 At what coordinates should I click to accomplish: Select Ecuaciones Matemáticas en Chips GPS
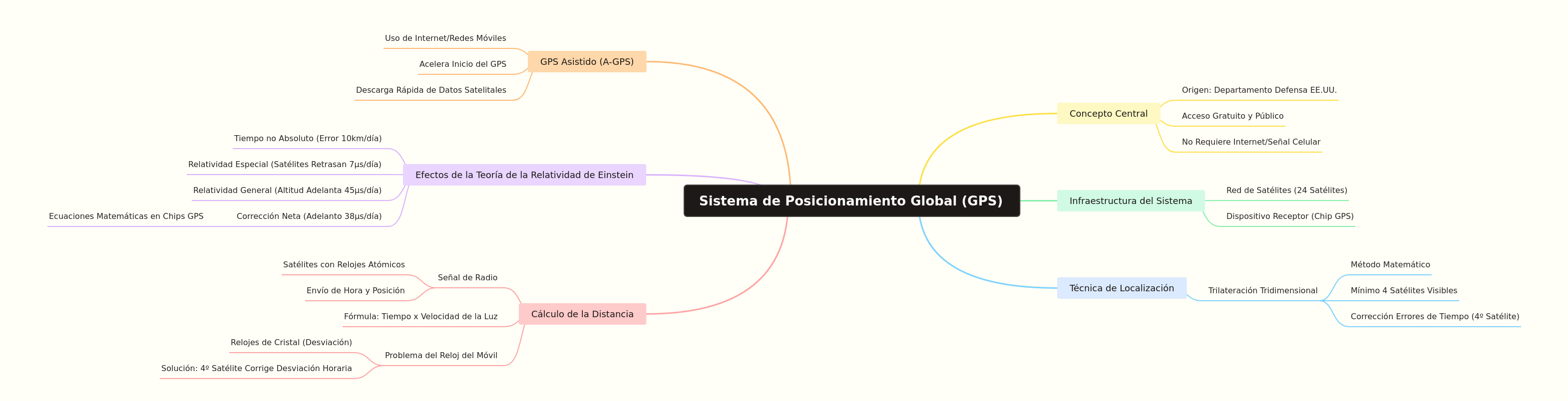126,216
